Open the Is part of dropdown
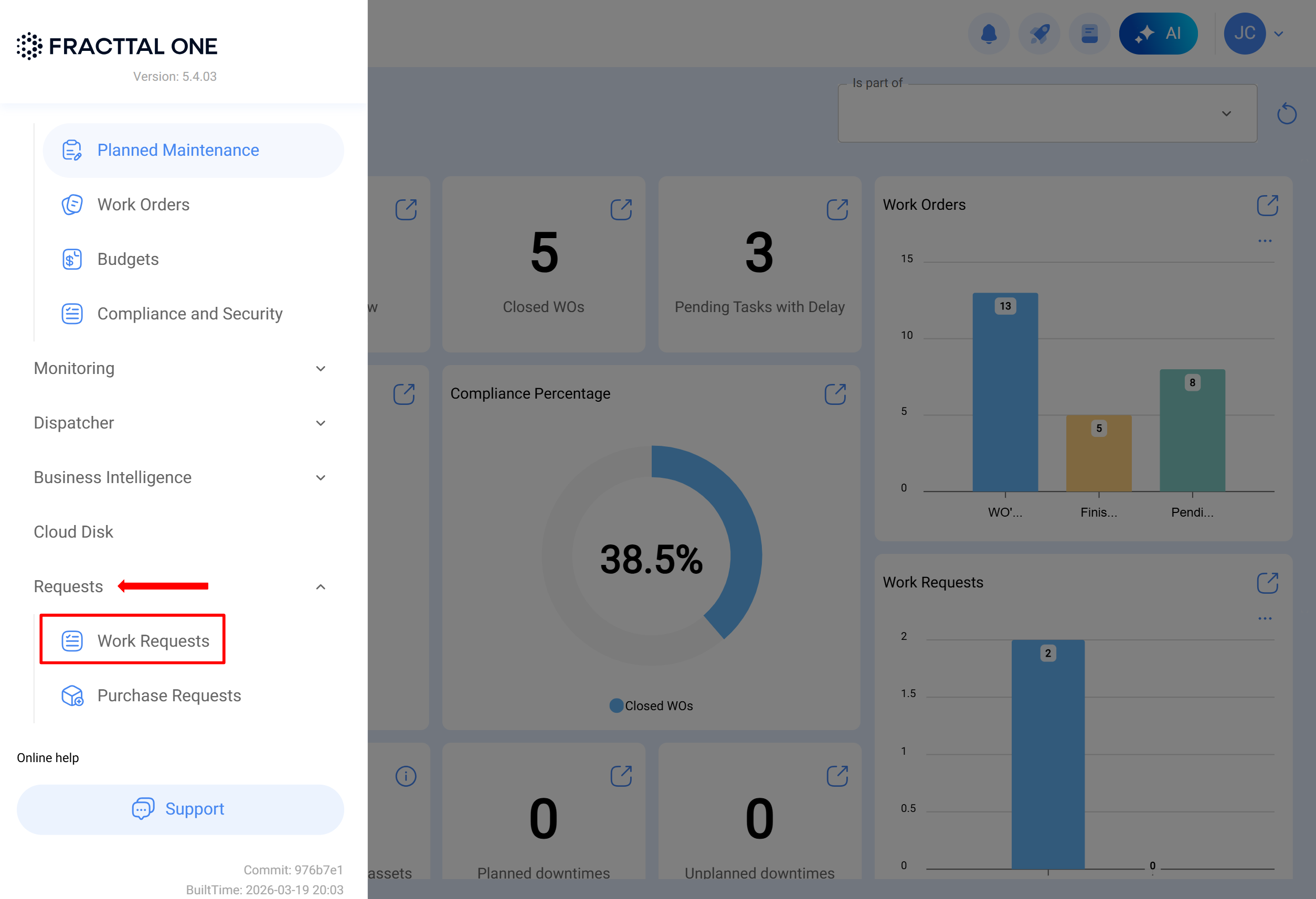The height and width of the screenshot is (899, 1316). pyautogui.click(x=1047, y=114)
